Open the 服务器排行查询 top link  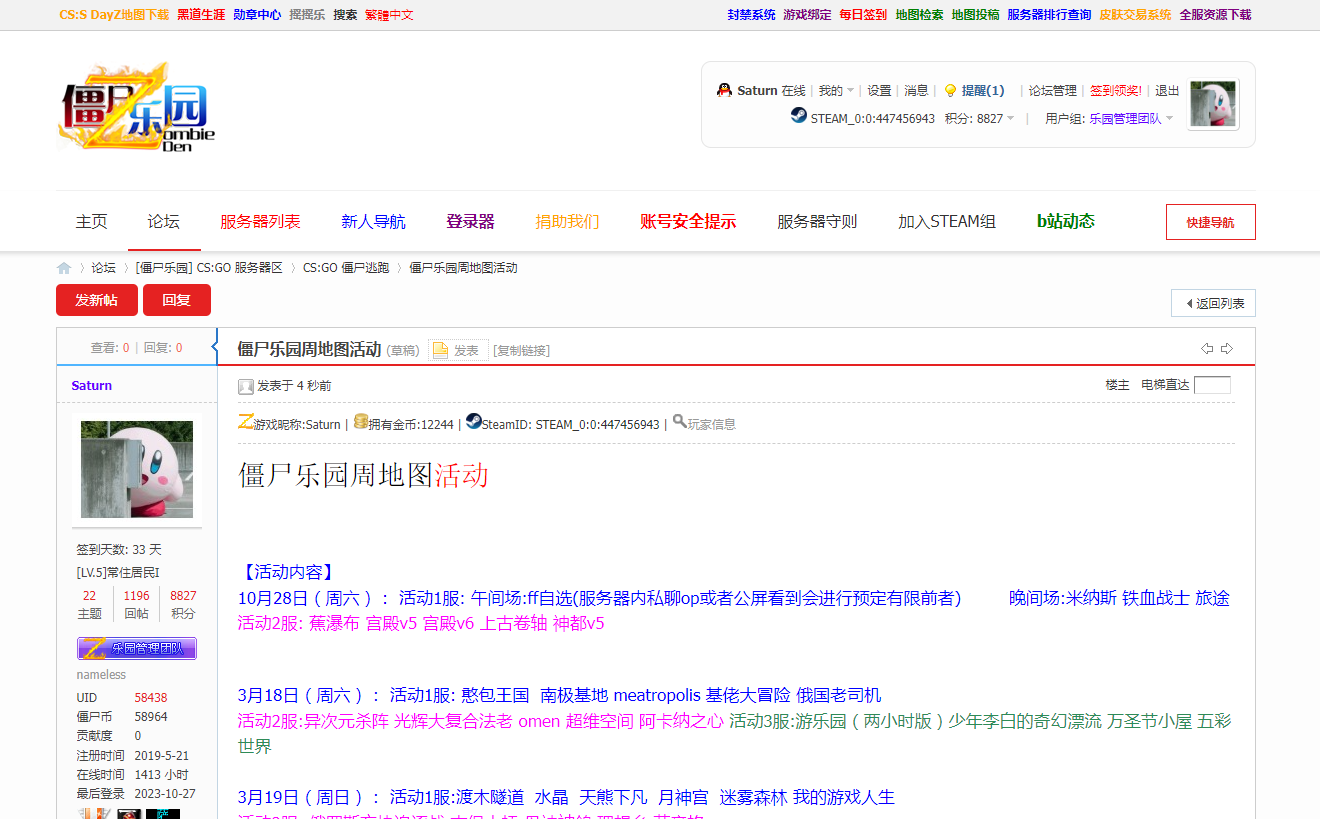[x=1049, y=15]
